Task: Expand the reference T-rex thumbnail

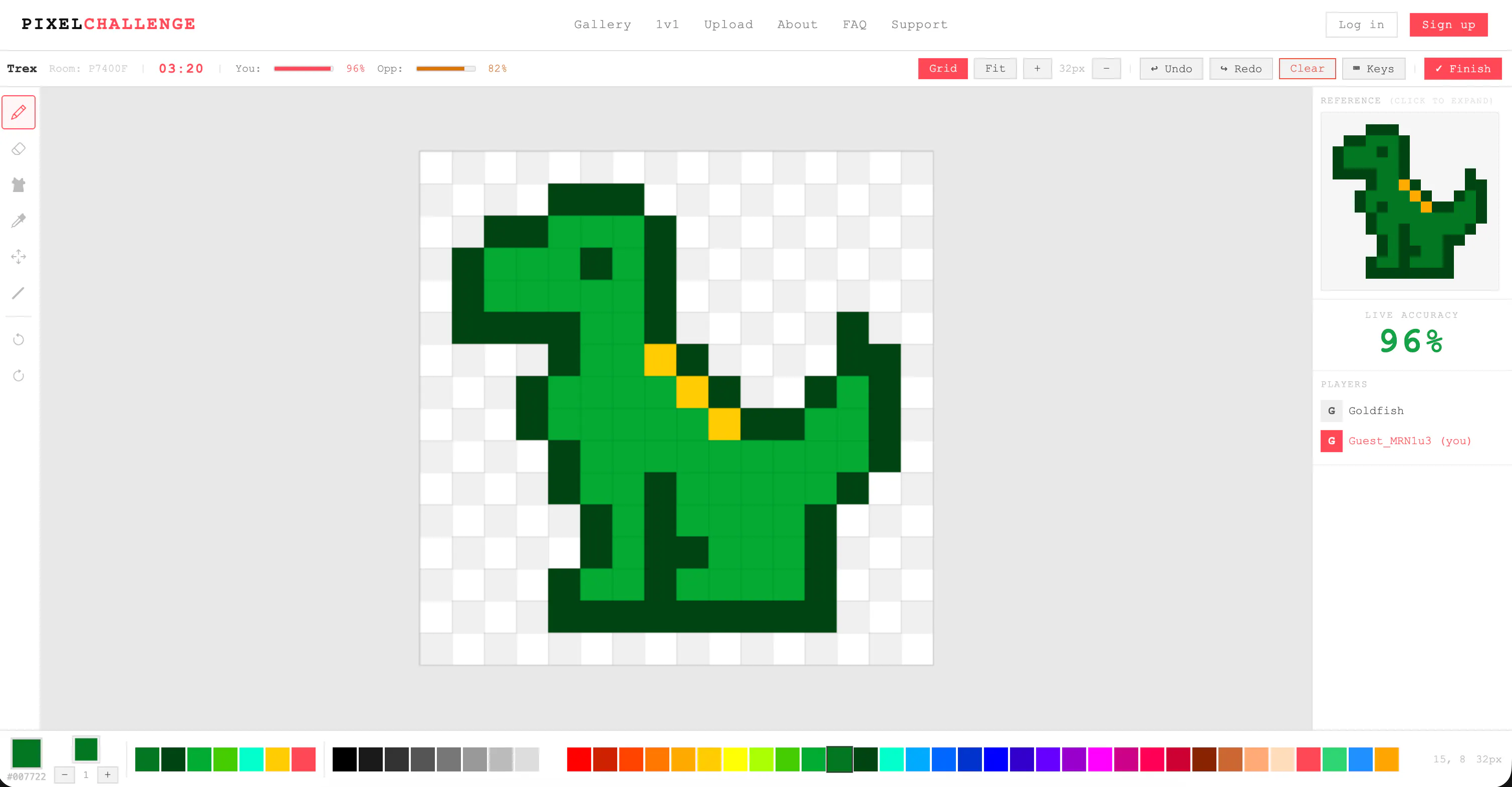Action: (x=1409, y=202)
